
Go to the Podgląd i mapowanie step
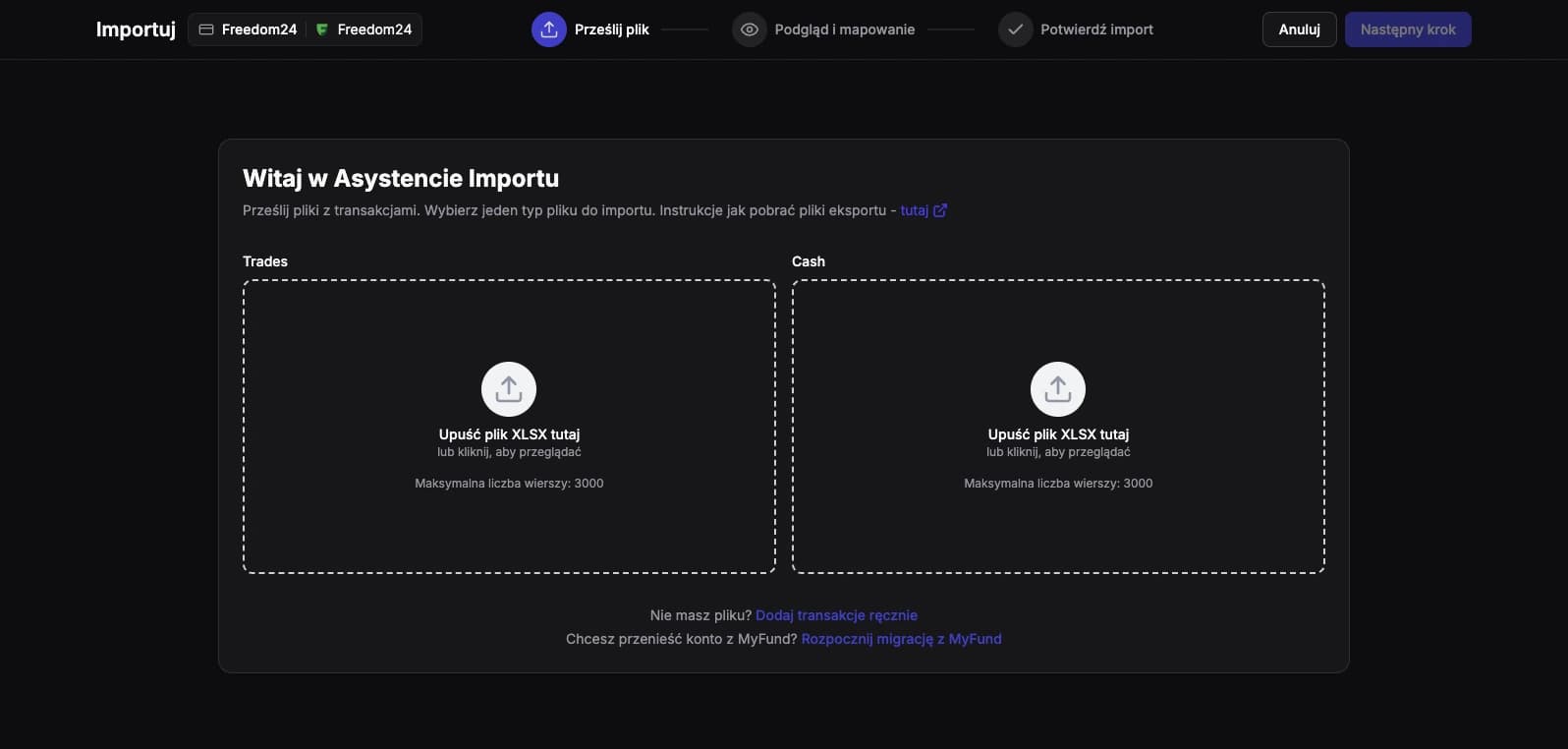[x=844, y=29]
